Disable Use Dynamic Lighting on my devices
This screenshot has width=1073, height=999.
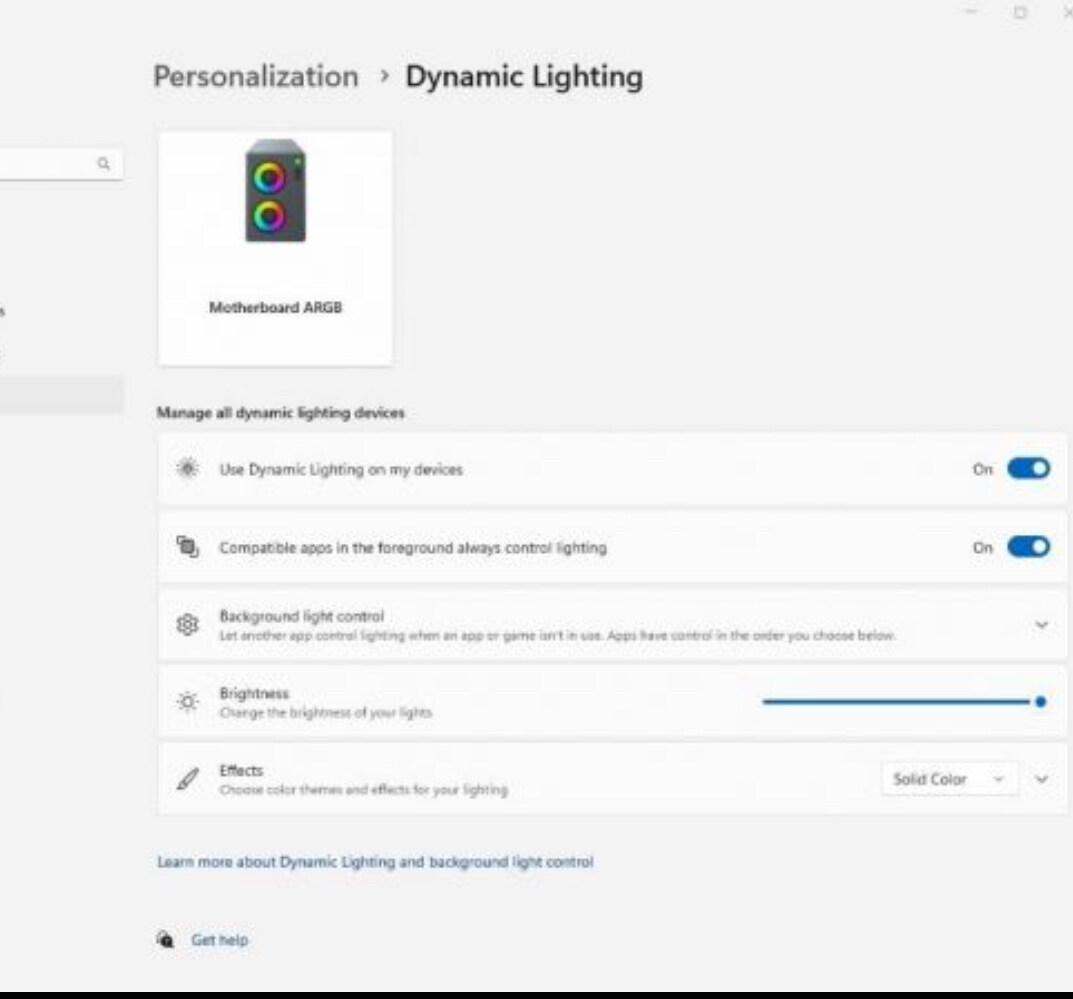tap(1029, 466)
